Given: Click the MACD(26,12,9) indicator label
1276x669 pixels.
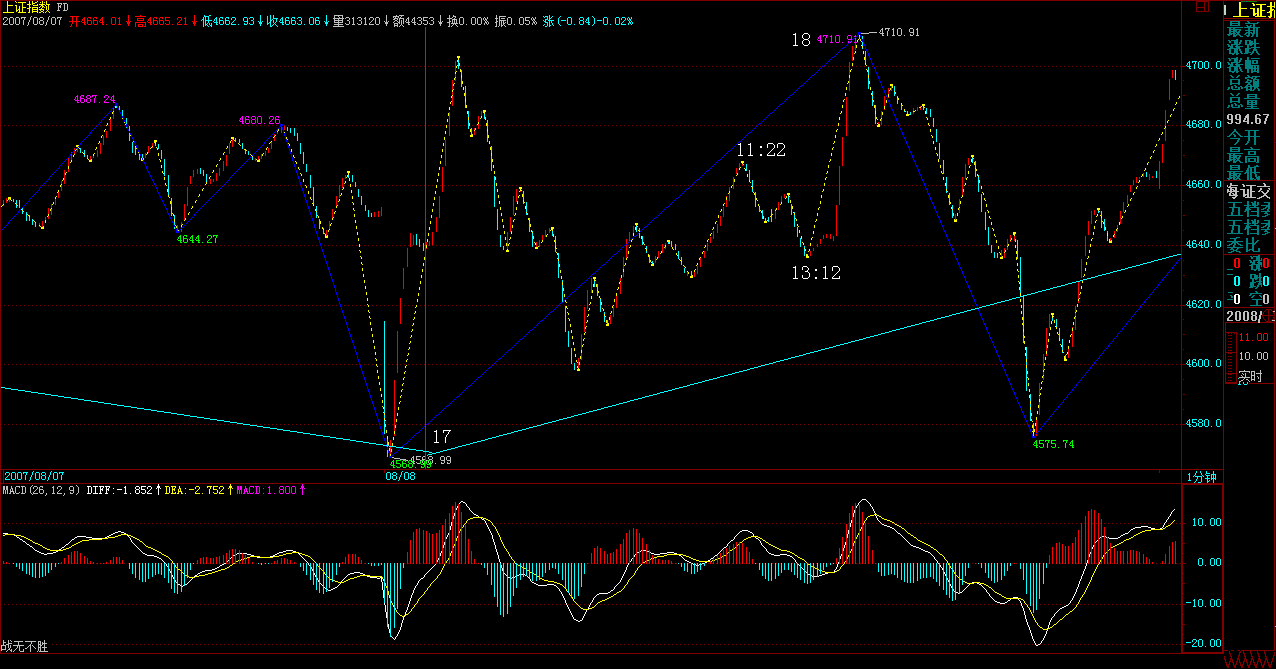Looking at the screenshot, I should (x=40, y=490).
